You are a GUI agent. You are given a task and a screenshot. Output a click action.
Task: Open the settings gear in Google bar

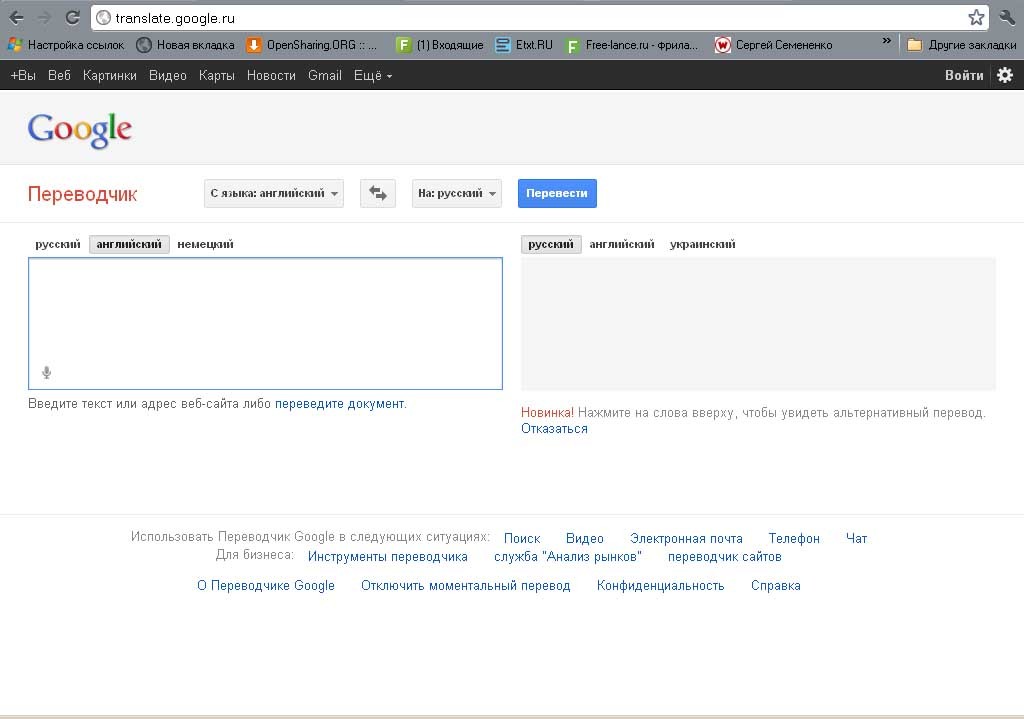(x=1005, y=75)
